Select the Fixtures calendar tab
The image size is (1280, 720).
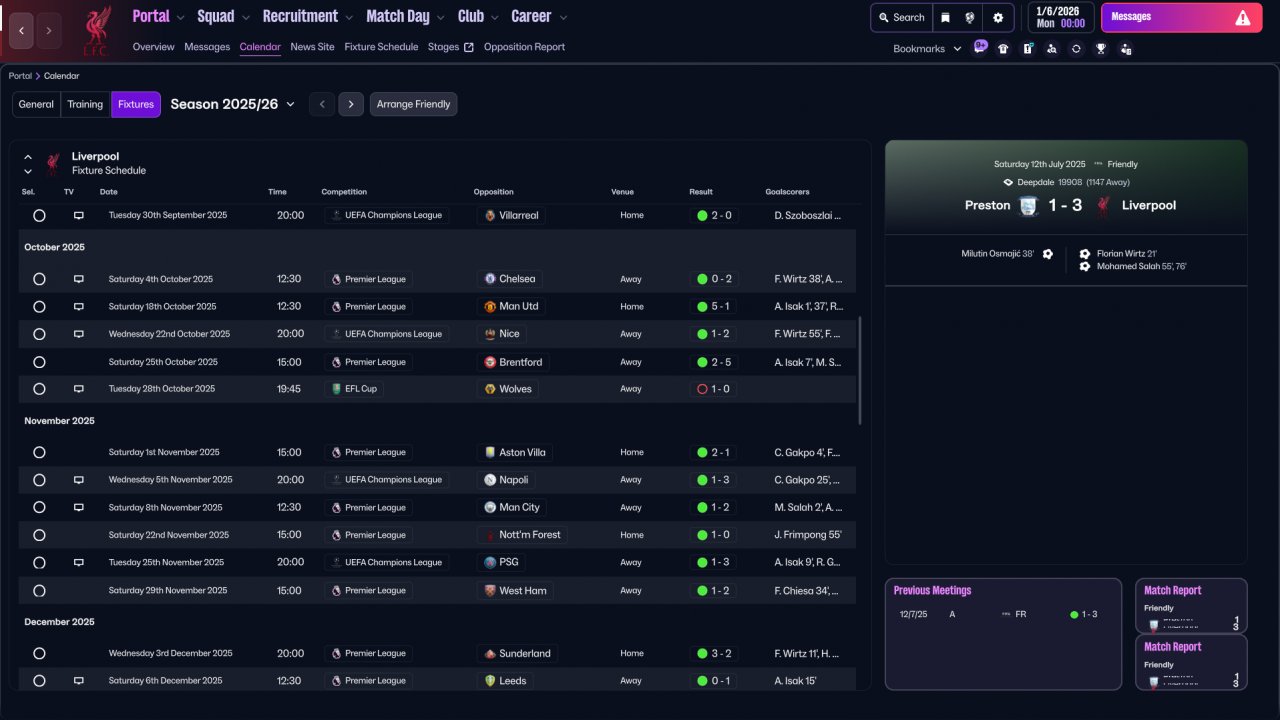point(136,105)
